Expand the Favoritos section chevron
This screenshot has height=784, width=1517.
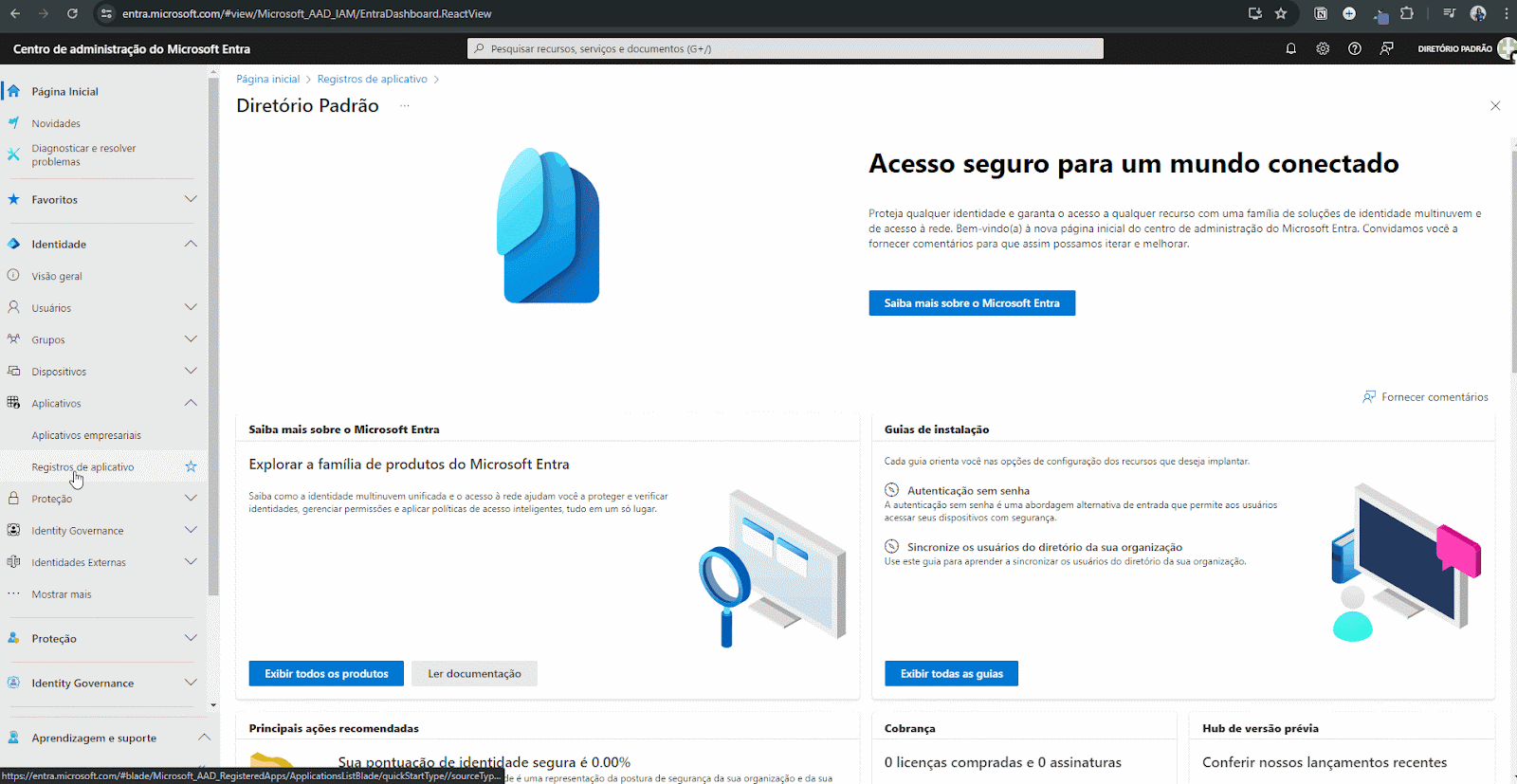[191, 199]
